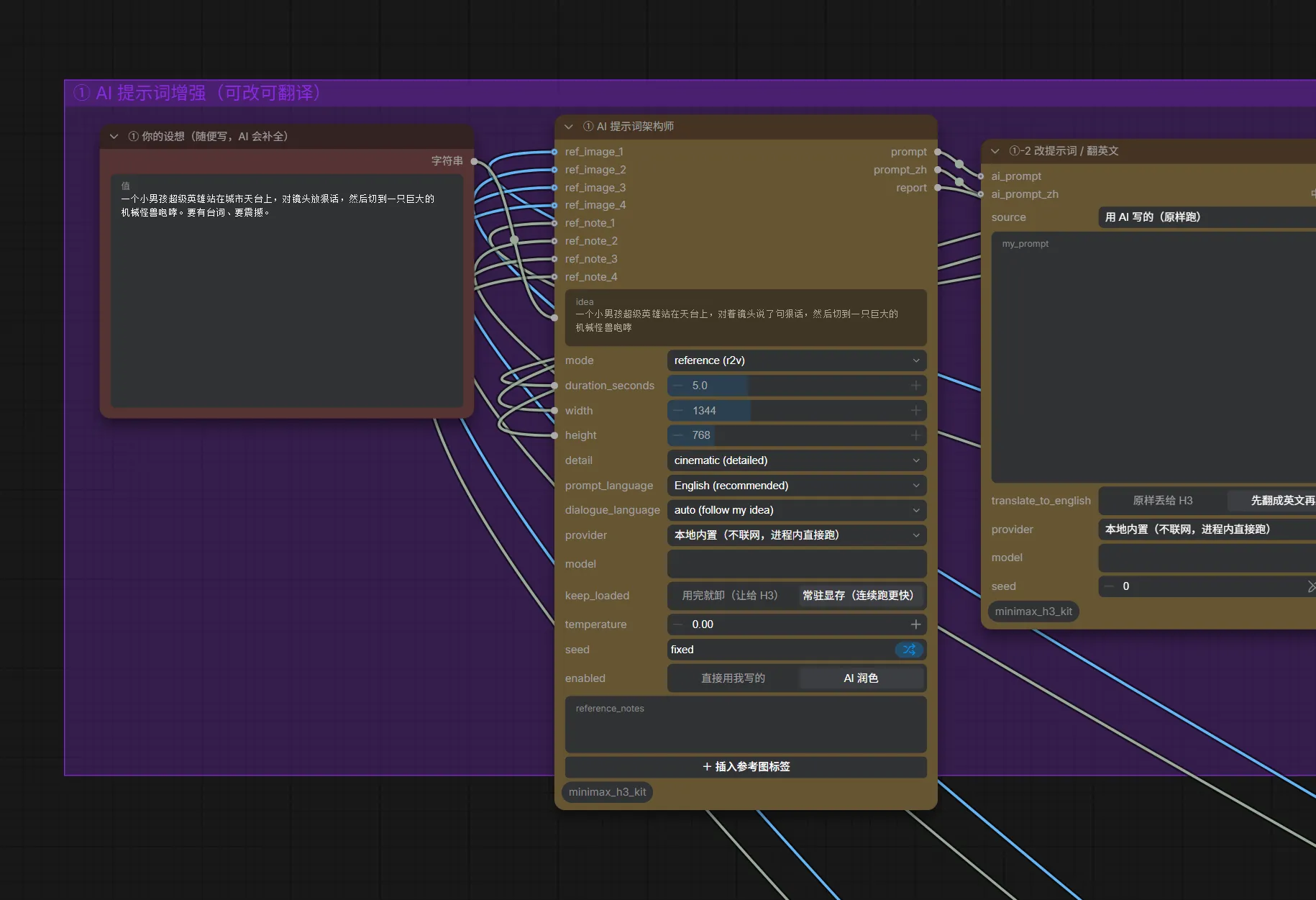Click the my_prompt text area

(1153, 357)
